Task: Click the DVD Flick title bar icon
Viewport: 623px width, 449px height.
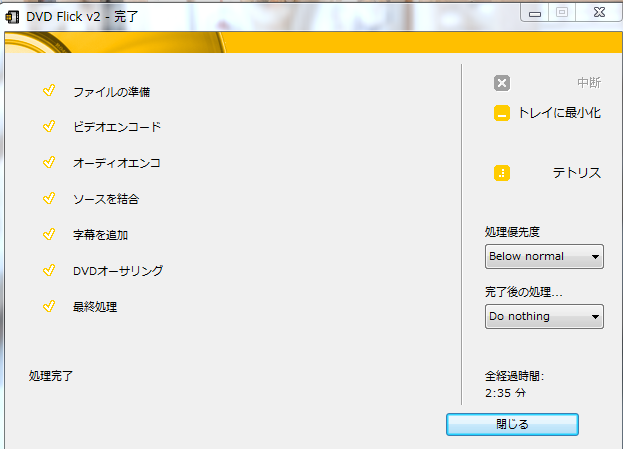Action: [x=12, y=17]
